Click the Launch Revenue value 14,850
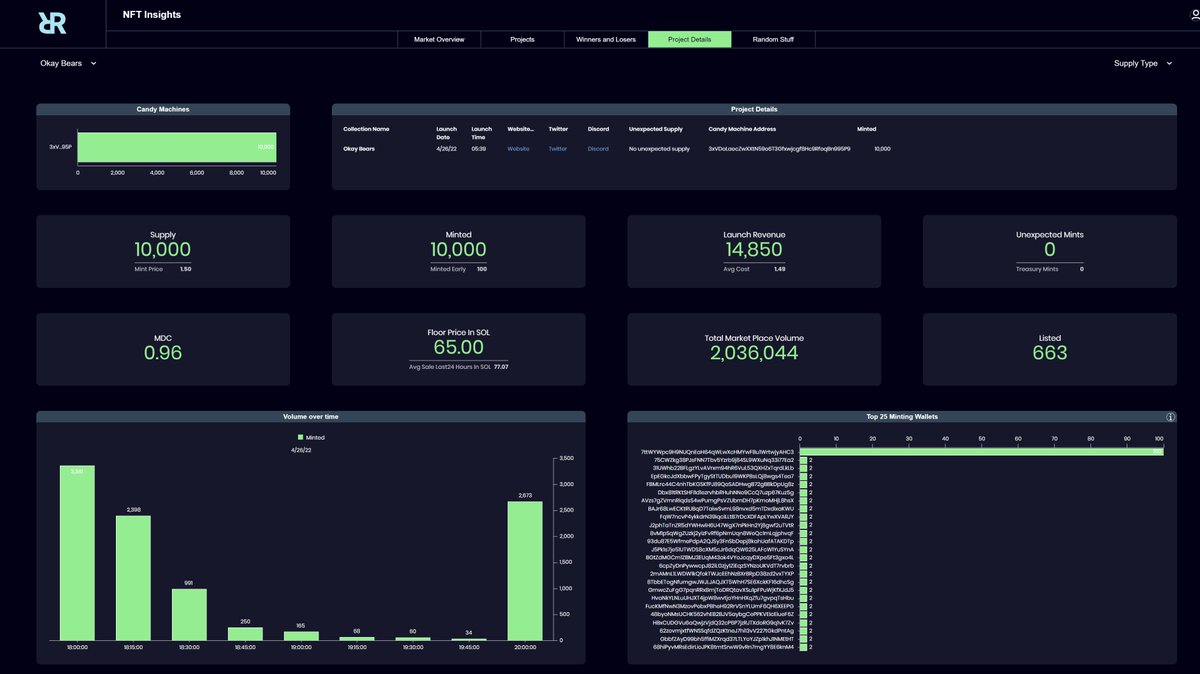The height and width of the screenshot is (674, 1200). (754, 250)
